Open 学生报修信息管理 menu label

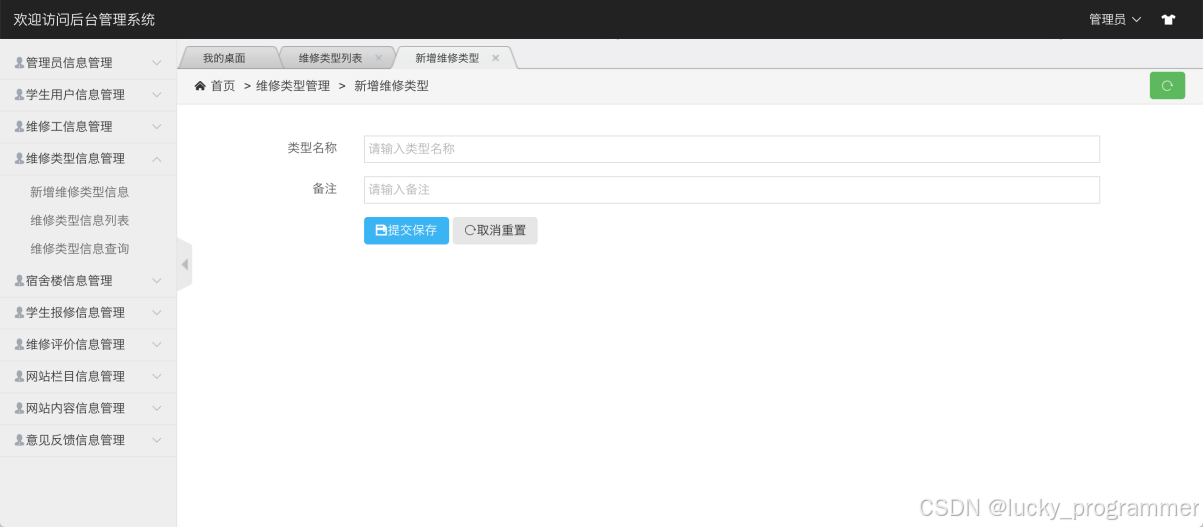pos(75,312)
